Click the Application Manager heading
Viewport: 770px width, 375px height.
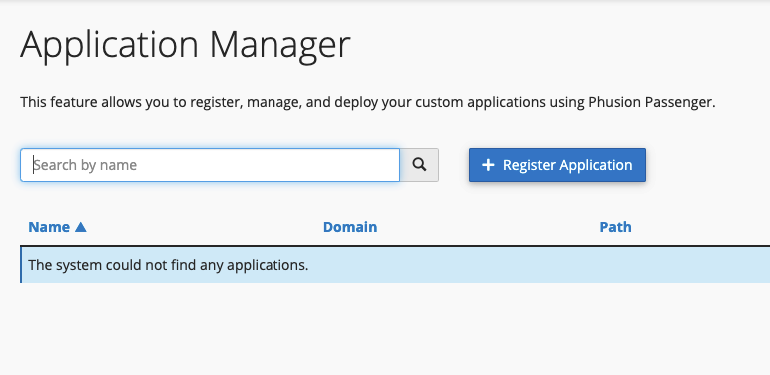[185, 46]
